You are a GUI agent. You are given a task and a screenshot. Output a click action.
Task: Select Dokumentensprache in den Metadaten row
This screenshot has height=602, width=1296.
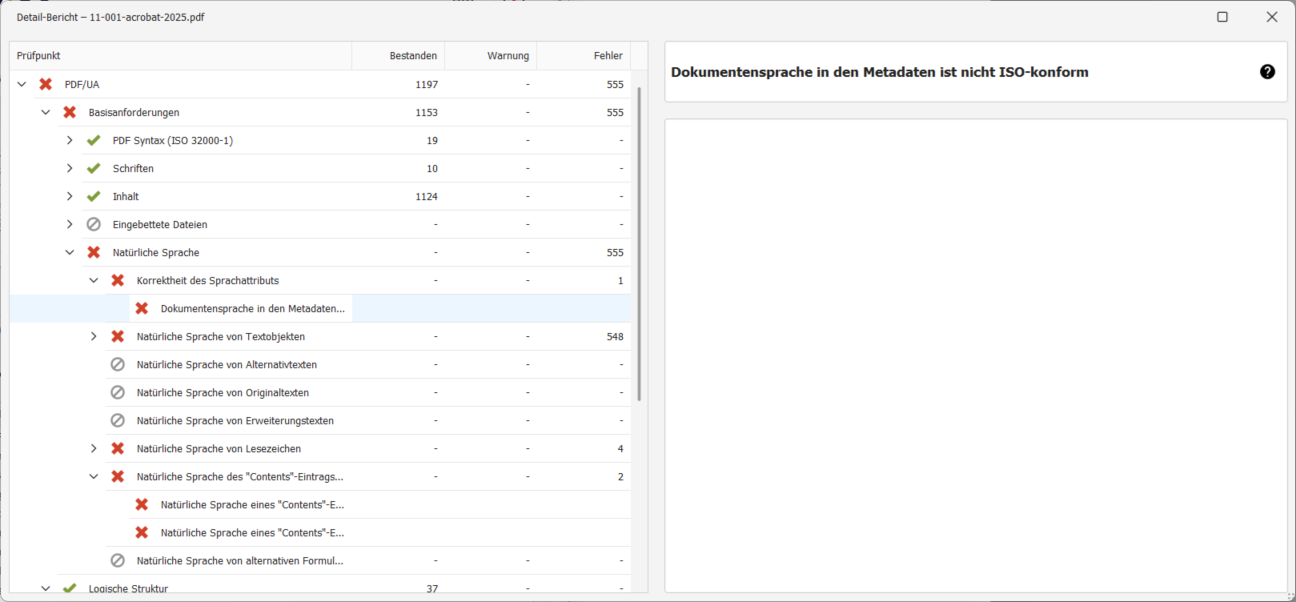[252, 309]
